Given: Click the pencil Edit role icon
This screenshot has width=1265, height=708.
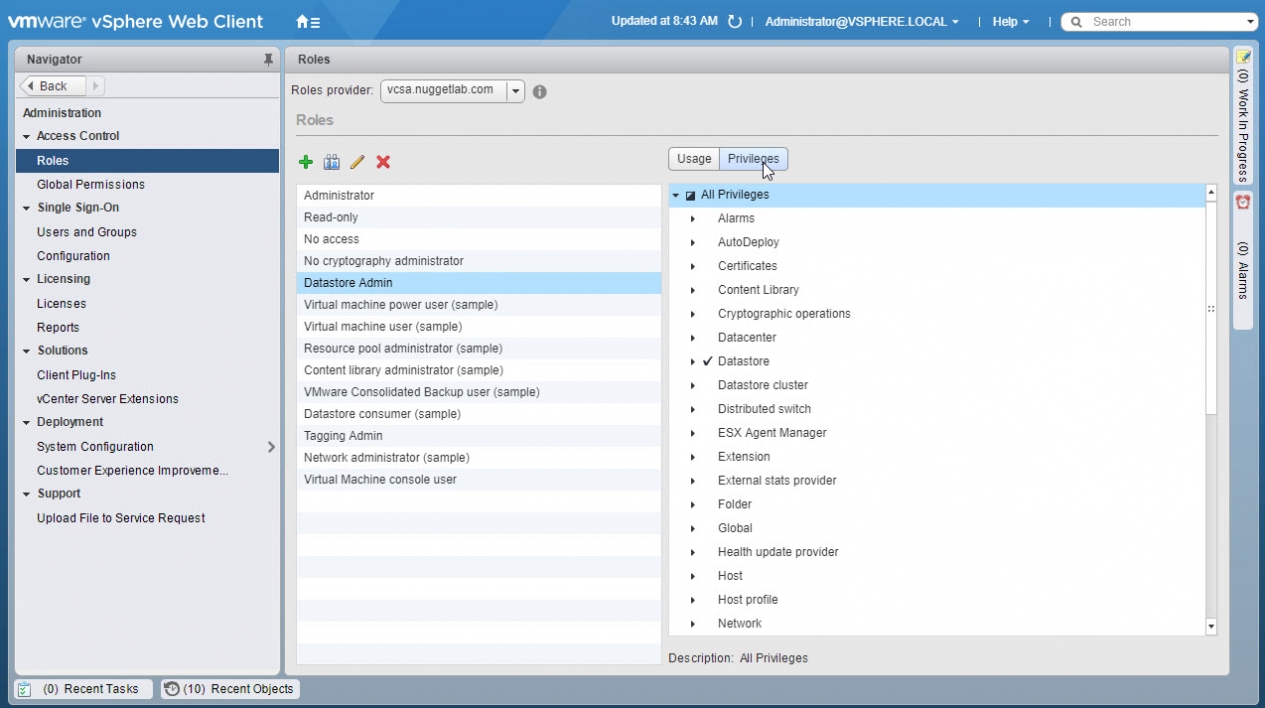Looking at the screenshot, I should pyautogui.click(x=357, y=162).
